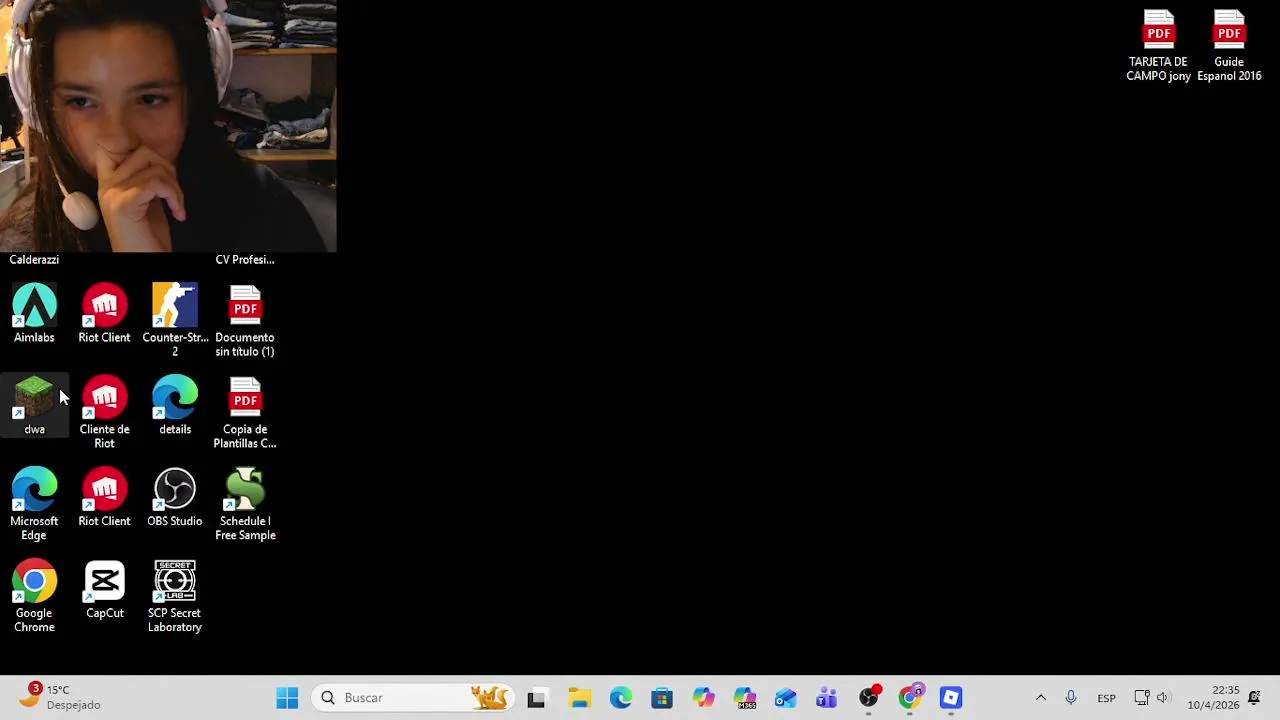Select the dwa Minecraft block shortcut
Viewport: 1280px width, 720px height.
tap(35, 406)
